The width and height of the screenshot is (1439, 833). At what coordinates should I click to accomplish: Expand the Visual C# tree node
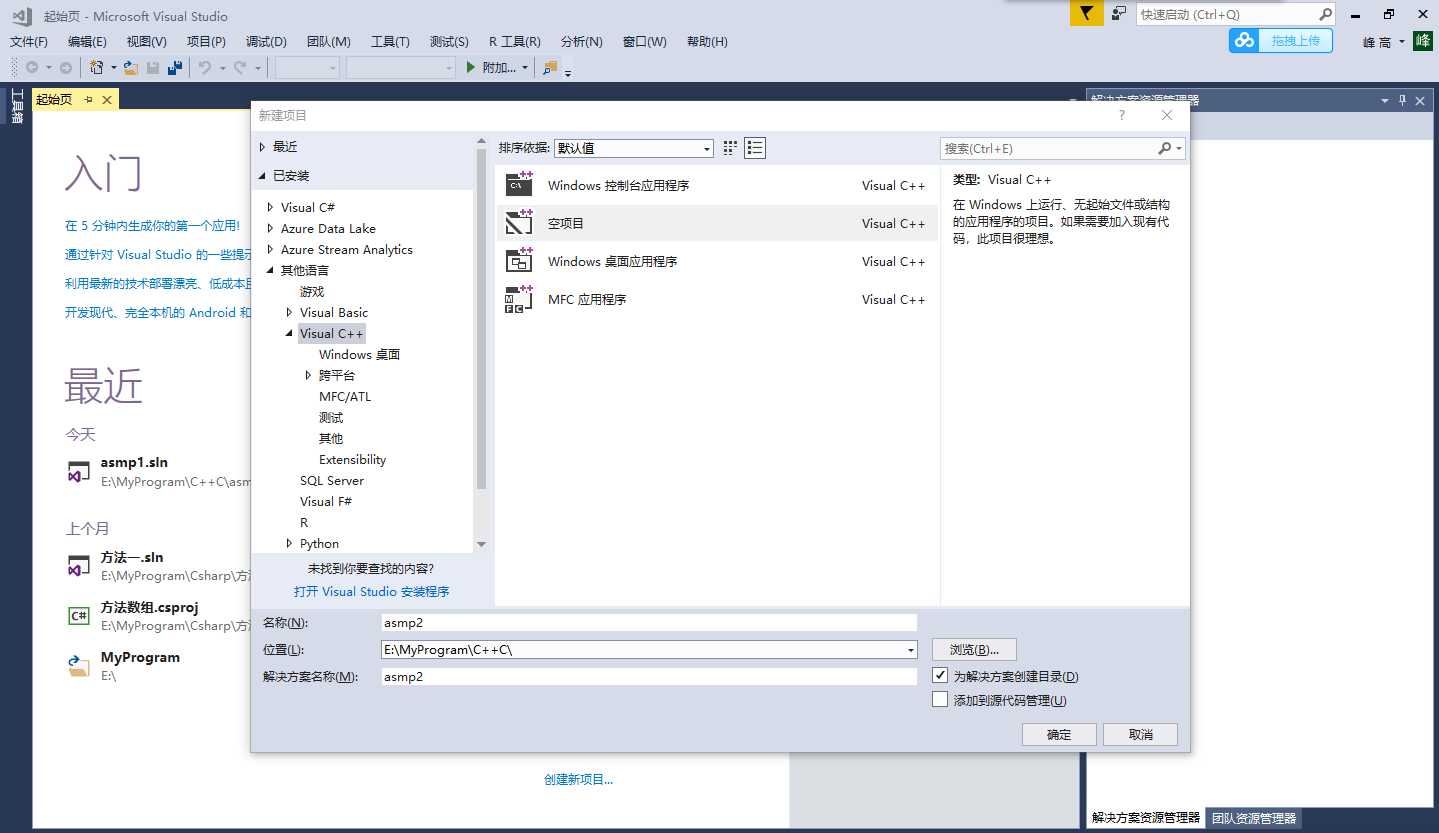270,207
